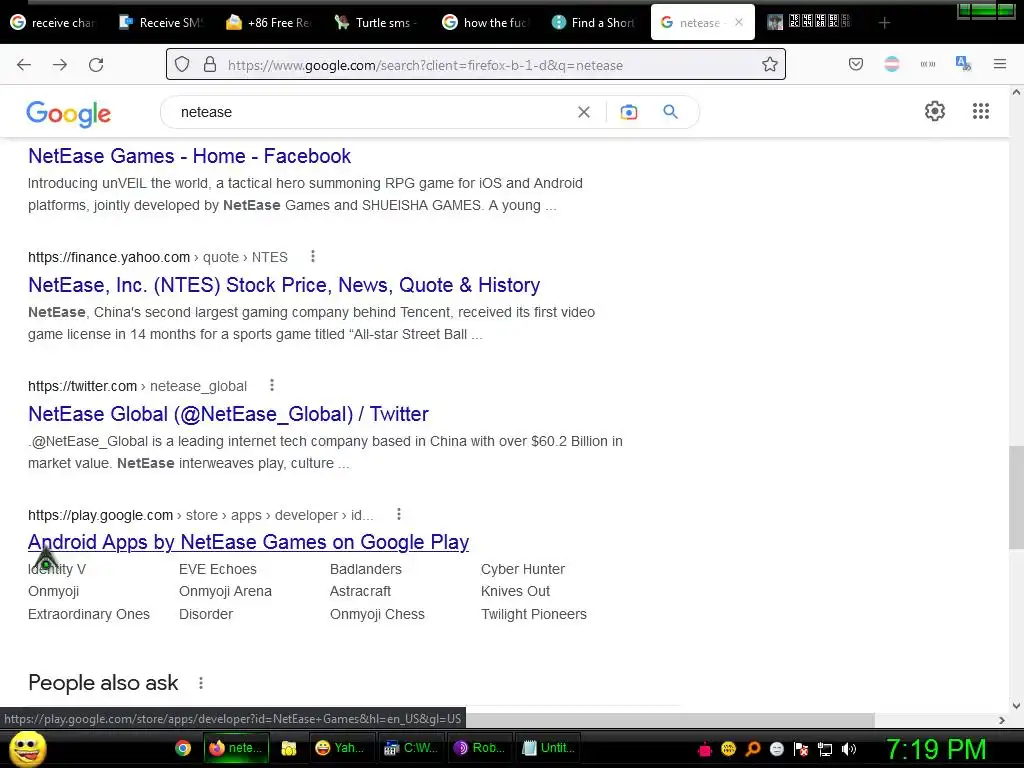Open Untitled notepad taskbar item
The width and height of the screenshot is (1024, 768).
pos(549,748)
